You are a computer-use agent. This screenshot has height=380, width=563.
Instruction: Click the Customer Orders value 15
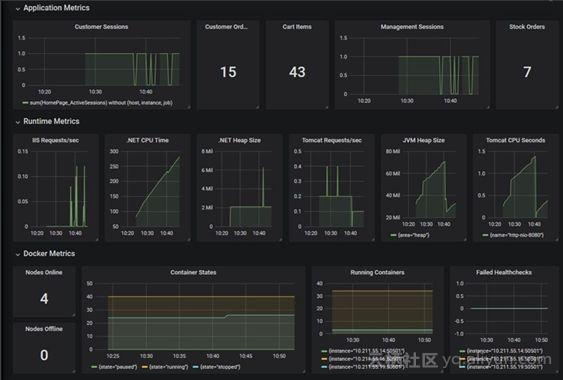tap(228, 72)
